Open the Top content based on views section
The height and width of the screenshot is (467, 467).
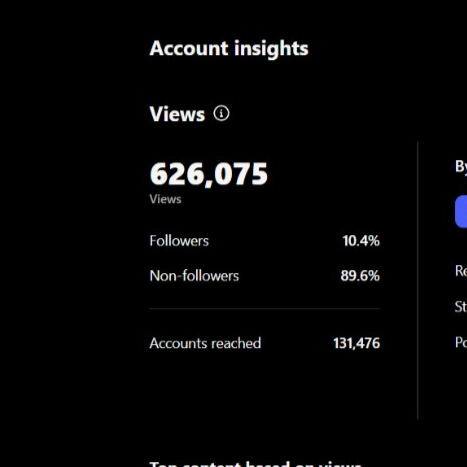pyautogui.click(x=255, y=464)
